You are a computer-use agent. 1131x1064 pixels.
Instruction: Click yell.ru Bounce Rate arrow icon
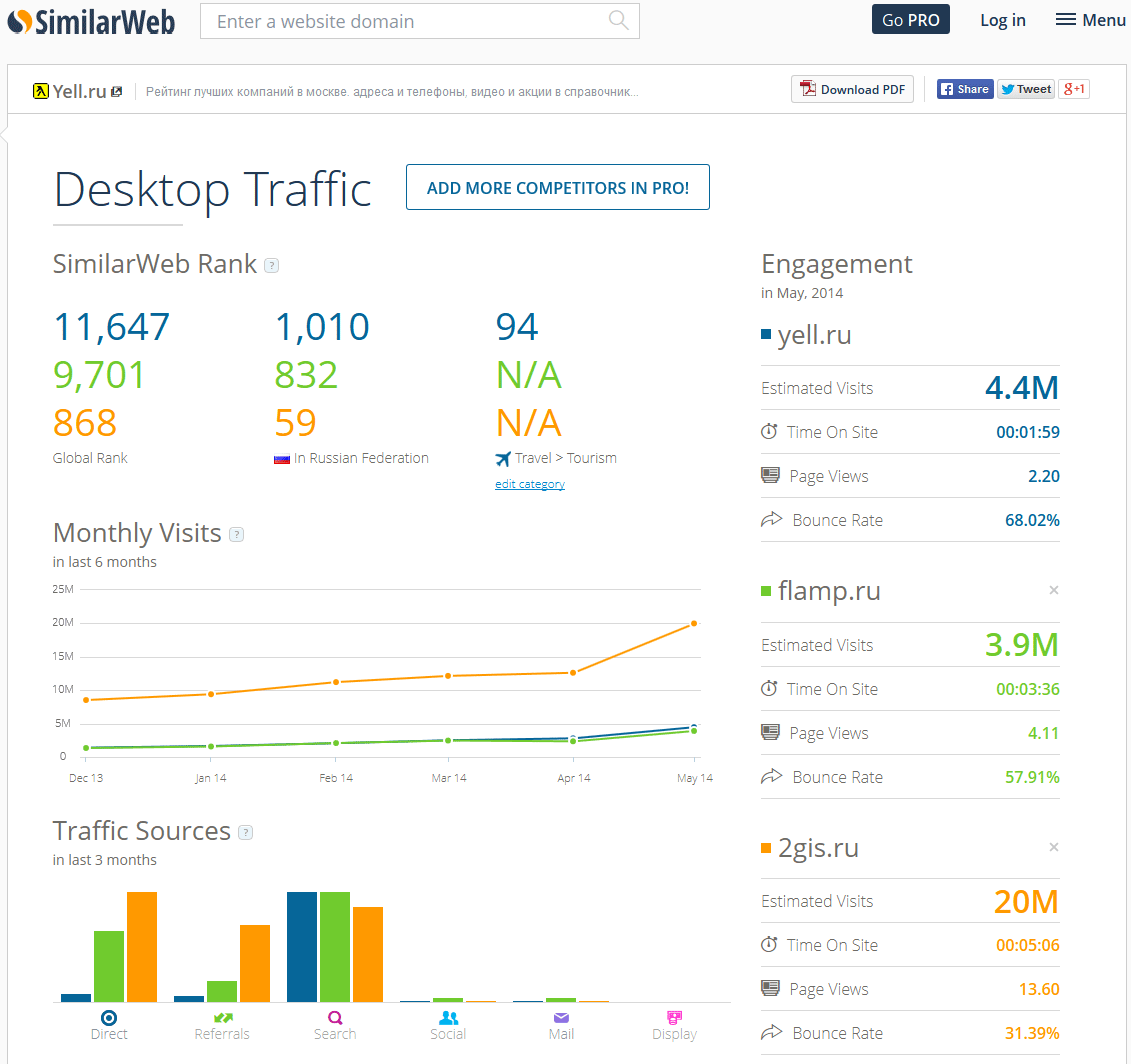(772, 519)
